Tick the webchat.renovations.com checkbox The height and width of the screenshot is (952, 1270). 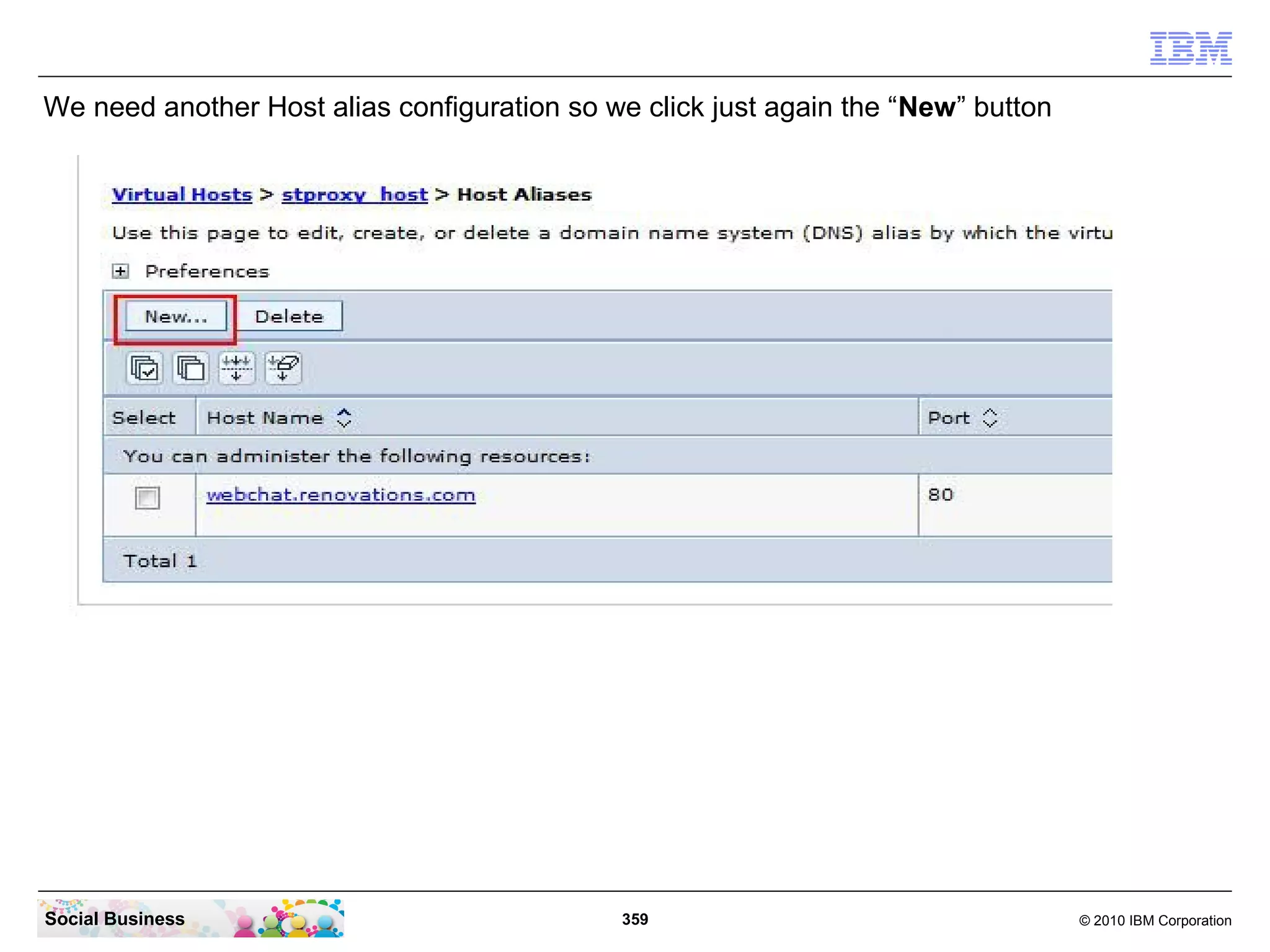point(148,497)
